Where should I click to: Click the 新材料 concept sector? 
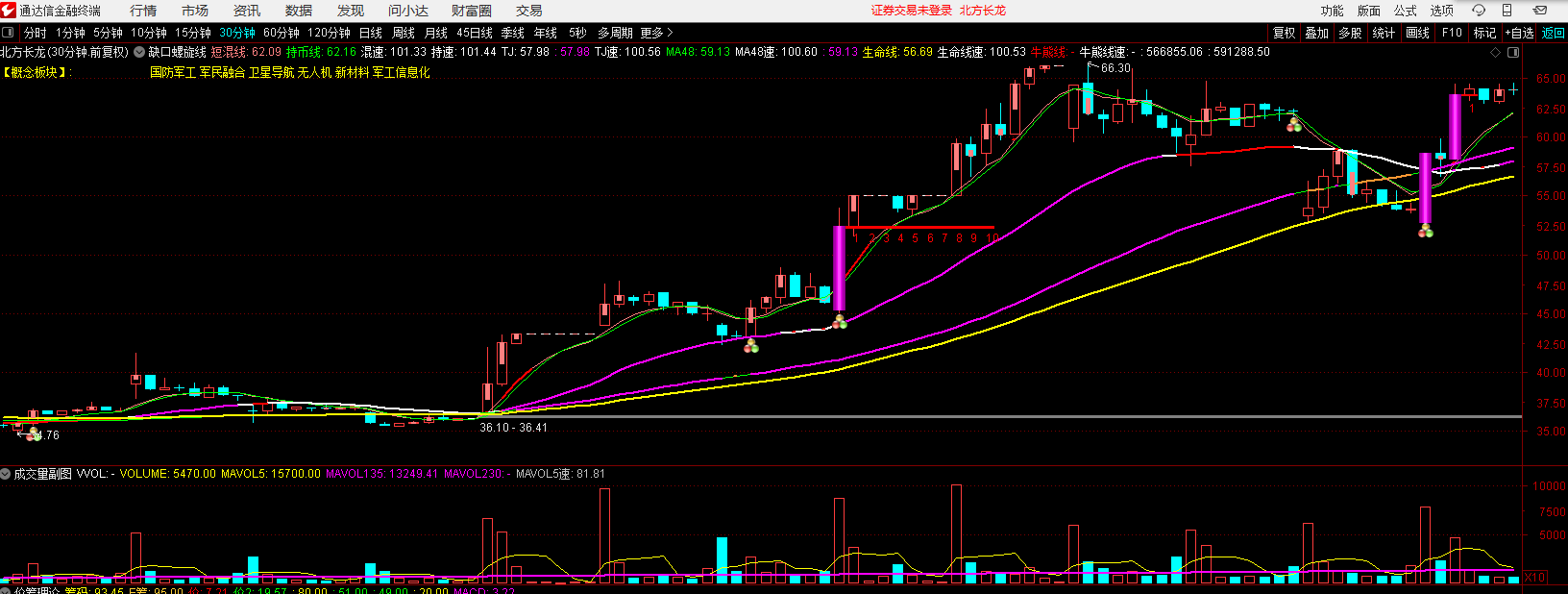352,72
